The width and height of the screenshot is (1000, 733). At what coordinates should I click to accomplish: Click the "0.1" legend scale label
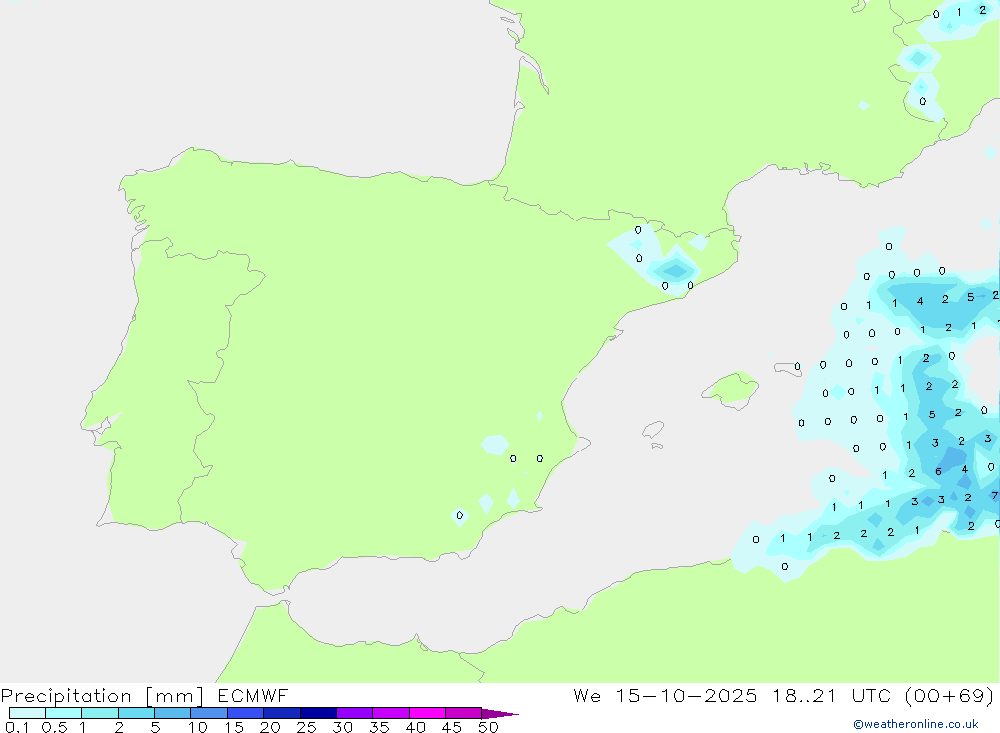[16, 727]
